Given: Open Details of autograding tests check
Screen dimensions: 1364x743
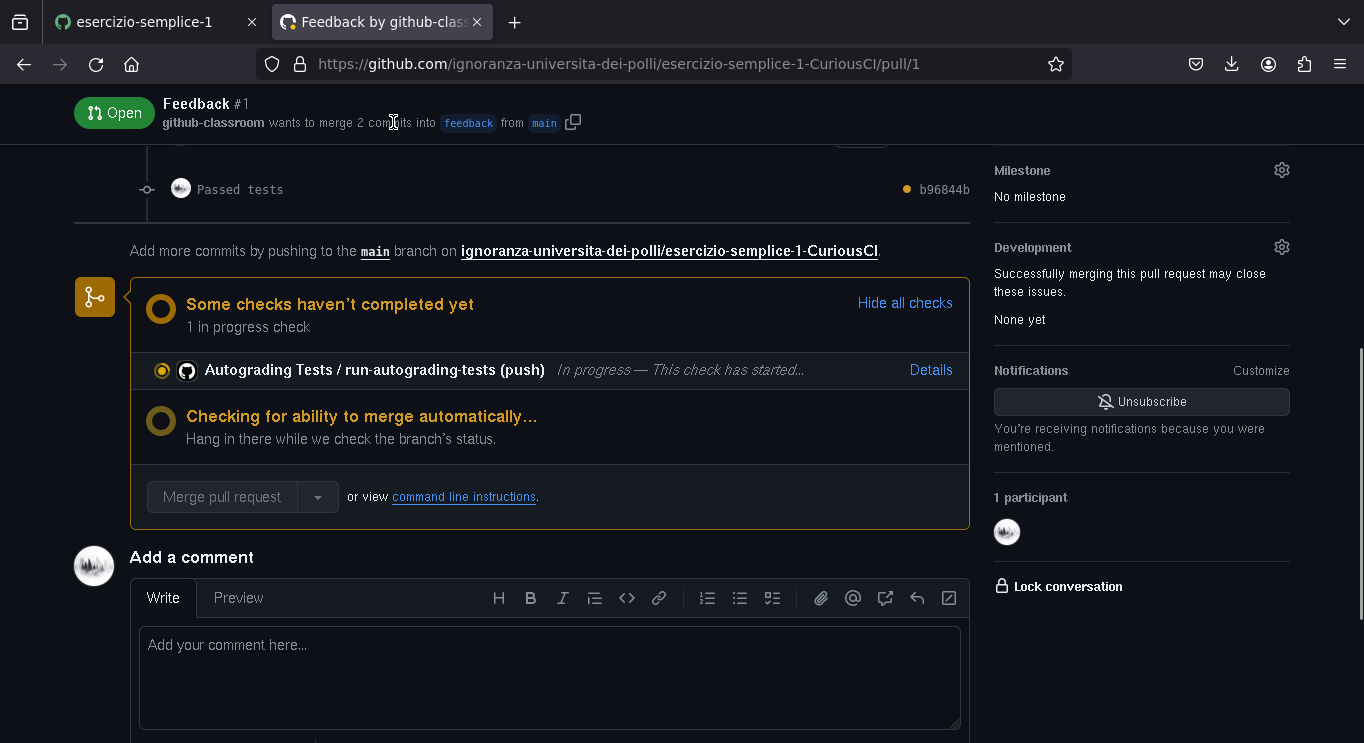Looking at the screenshot, I should point(931,370).
